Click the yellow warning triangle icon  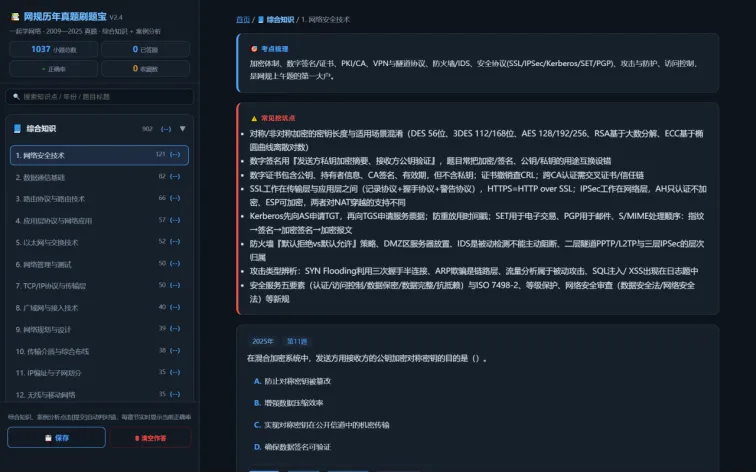[x=254, y=118]
